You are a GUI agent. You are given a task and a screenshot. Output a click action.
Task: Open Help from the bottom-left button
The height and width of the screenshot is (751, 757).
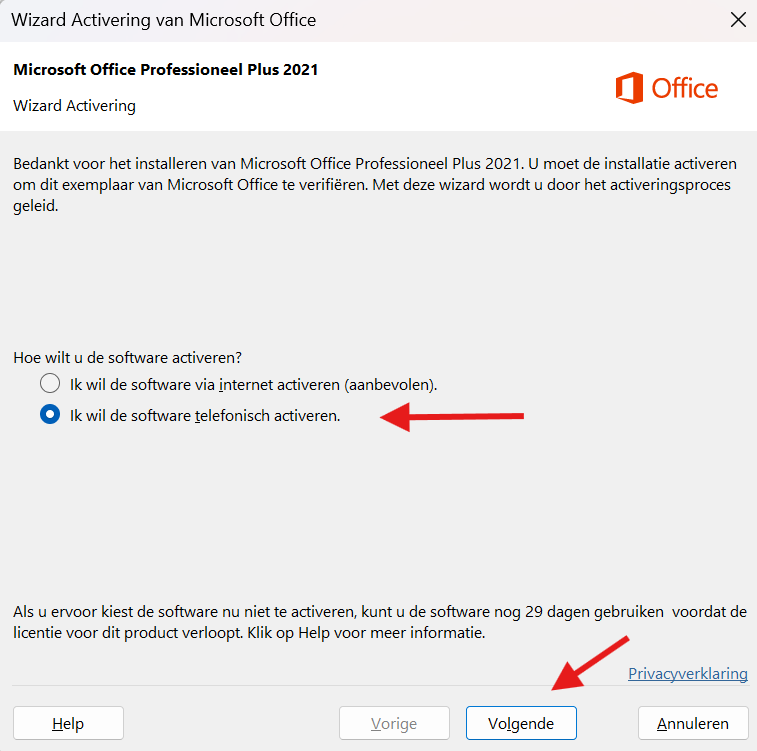[x=68, y=723]
